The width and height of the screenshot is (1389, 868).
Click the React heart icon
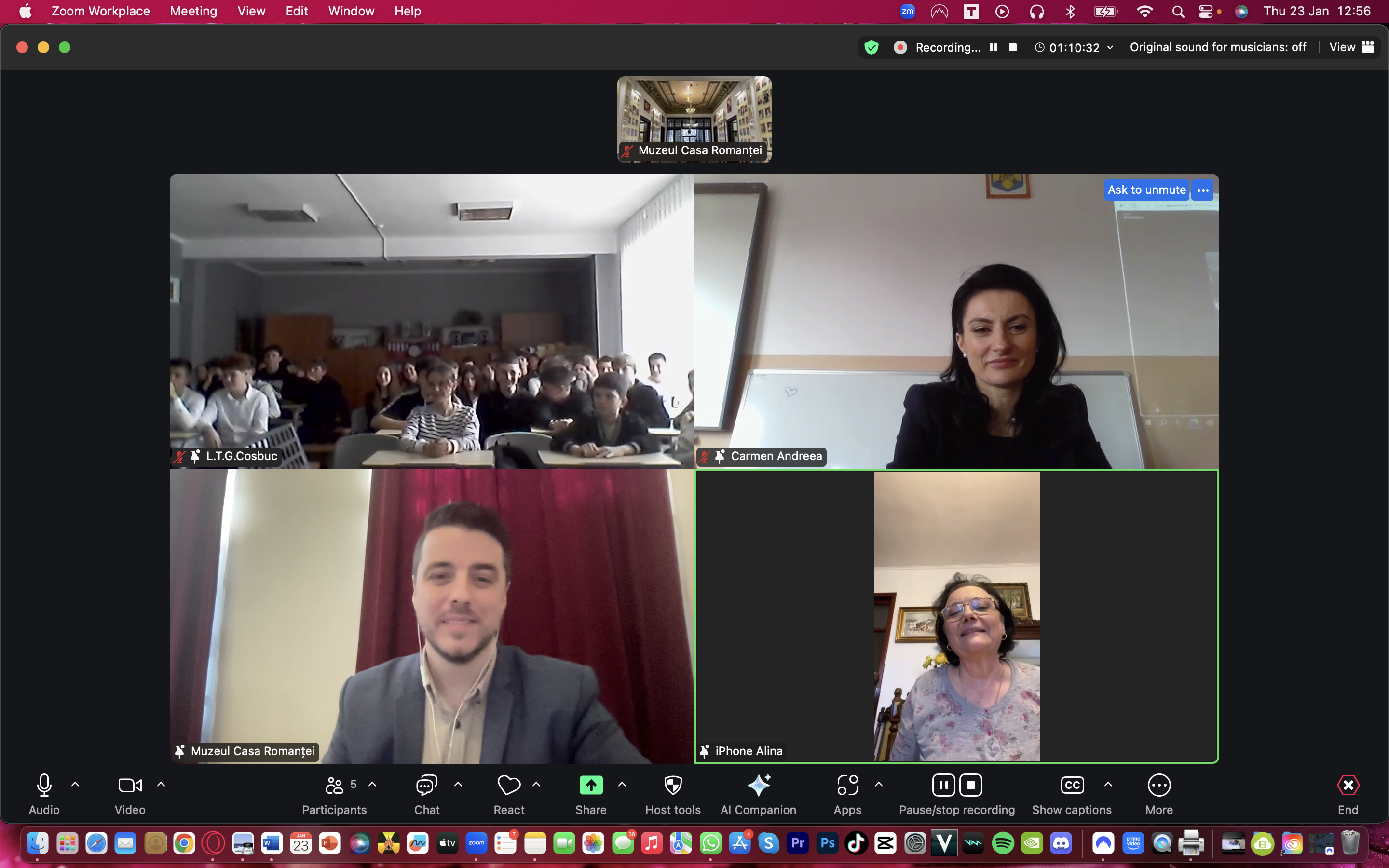point(508,786)
